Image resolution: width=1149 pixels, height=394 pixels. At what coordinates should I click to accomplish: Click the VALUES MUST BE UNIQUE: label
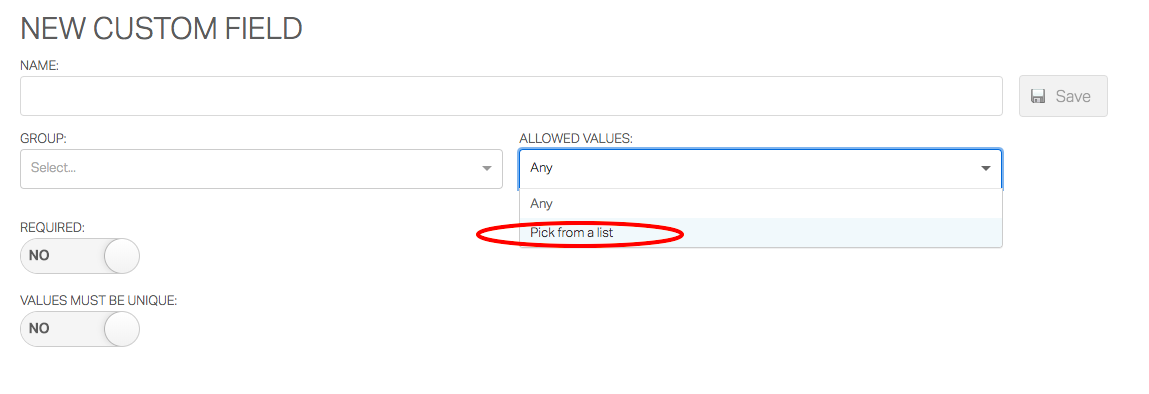coord(98,300)
